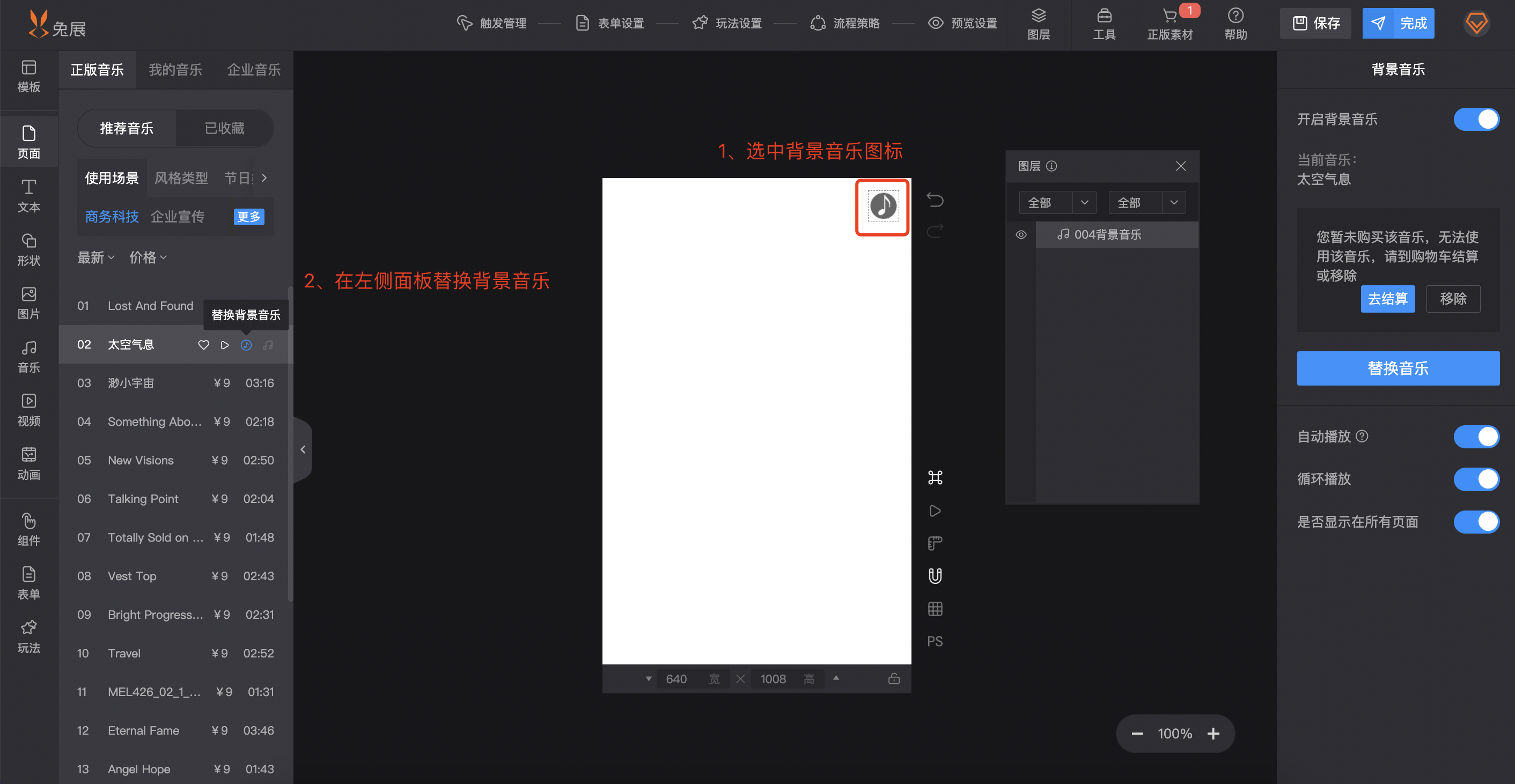Screen dimensions: 1515x784
Task: Switch to the 已收藏 tab
Action: (x=224, y=128)
